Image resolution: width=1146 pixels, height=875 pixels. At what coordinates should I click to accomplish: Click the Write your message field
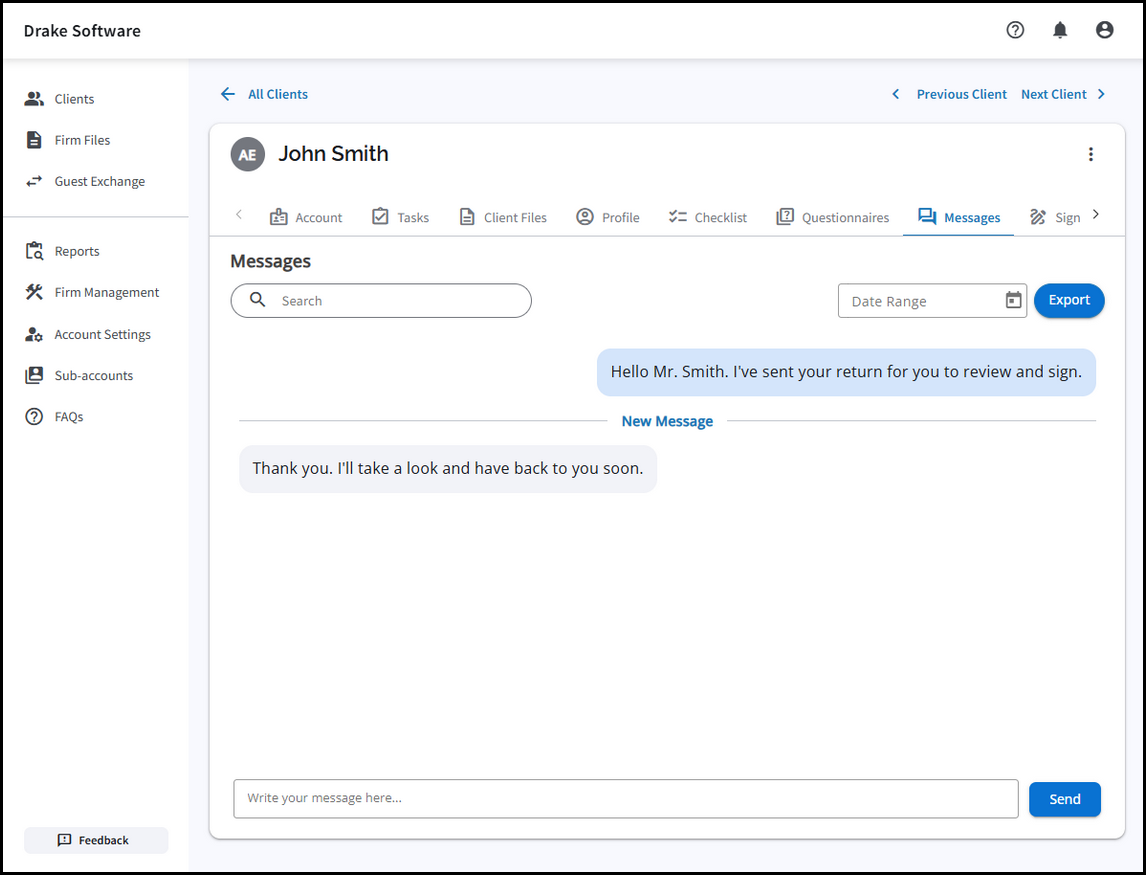coord(625,799)
